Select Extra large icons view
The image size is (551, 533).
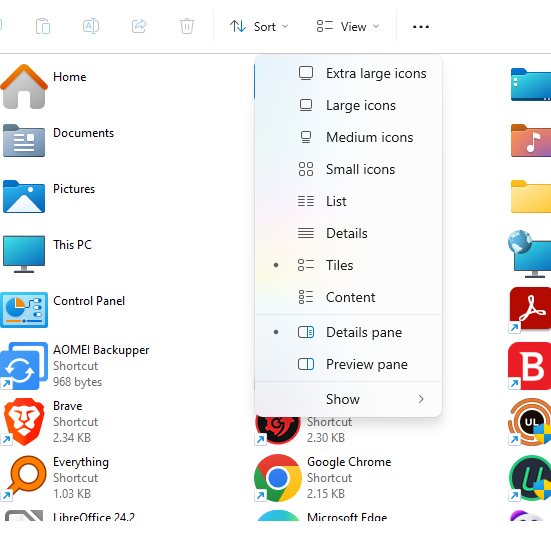[x=348, y=73]
